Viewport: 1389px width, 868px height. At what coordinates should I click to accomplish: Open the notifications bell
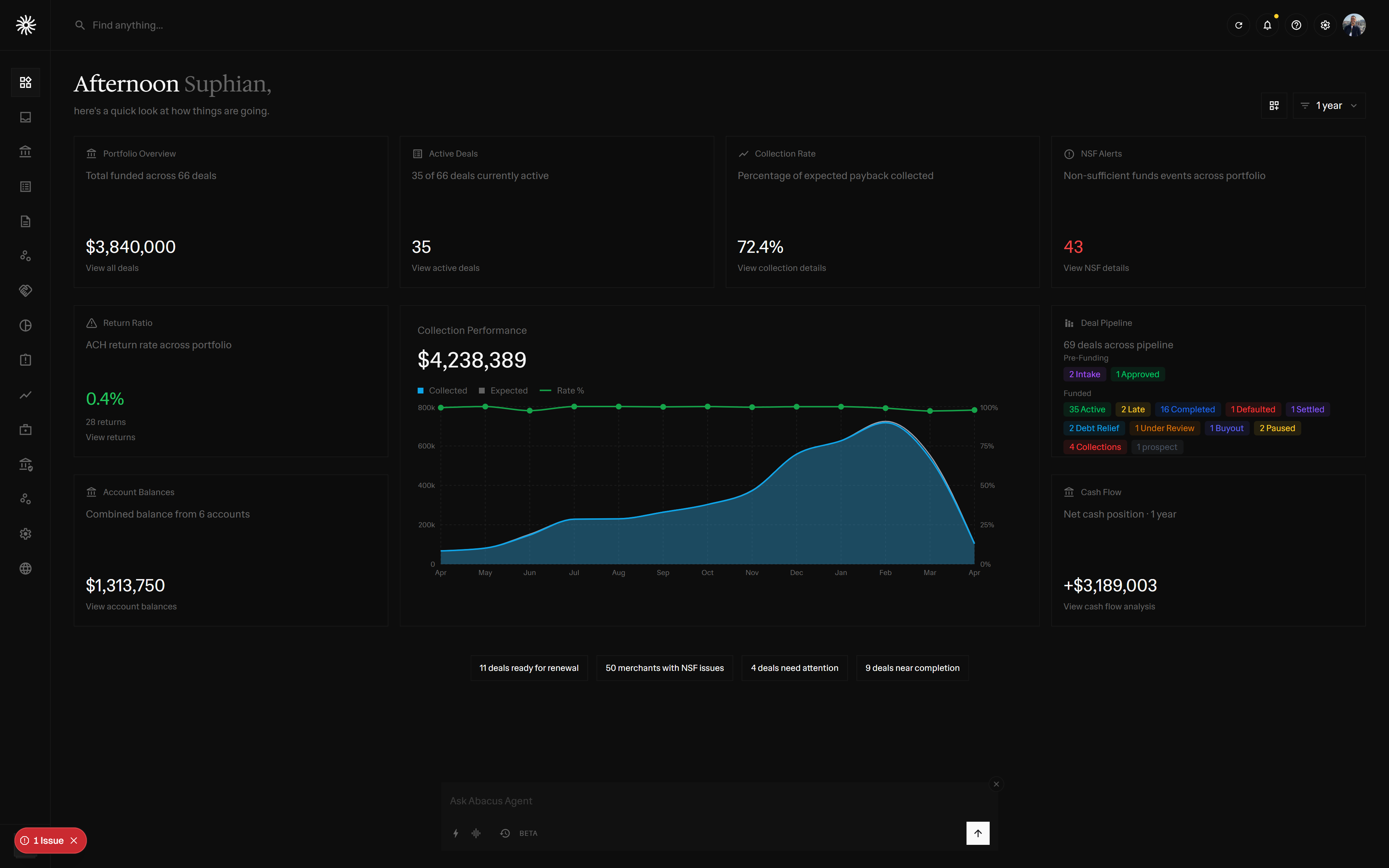point(1267,25)
